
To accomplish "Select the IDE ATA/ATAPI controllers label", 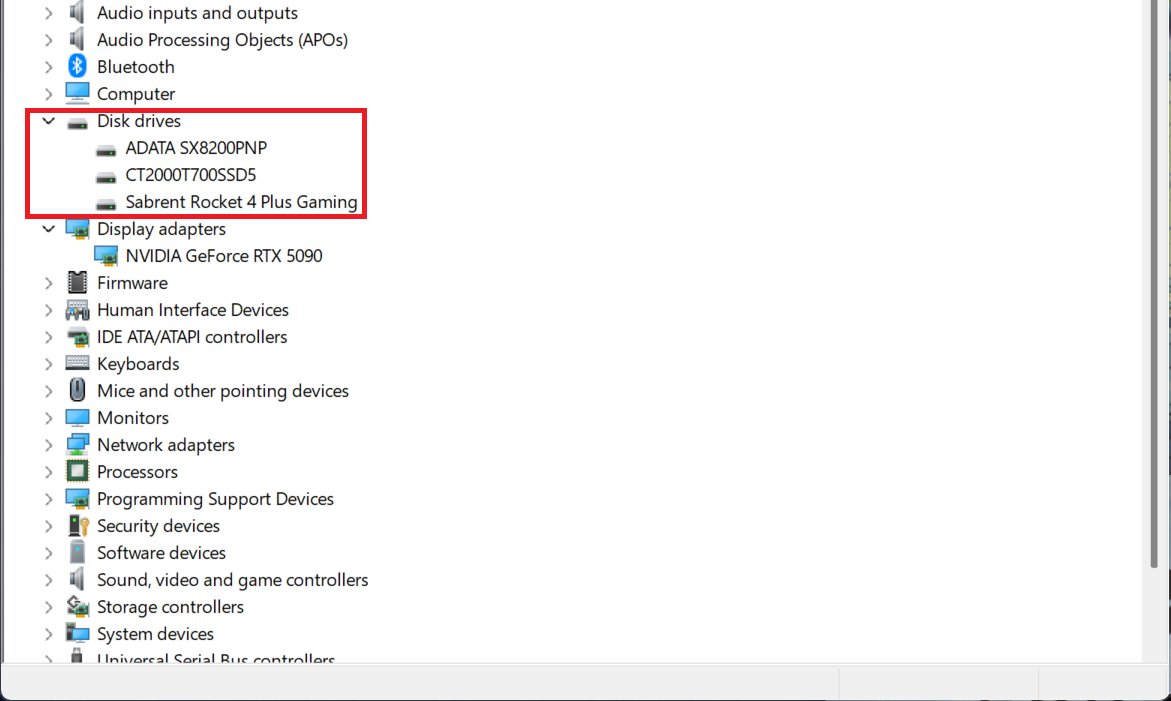I will pos(192,337).
